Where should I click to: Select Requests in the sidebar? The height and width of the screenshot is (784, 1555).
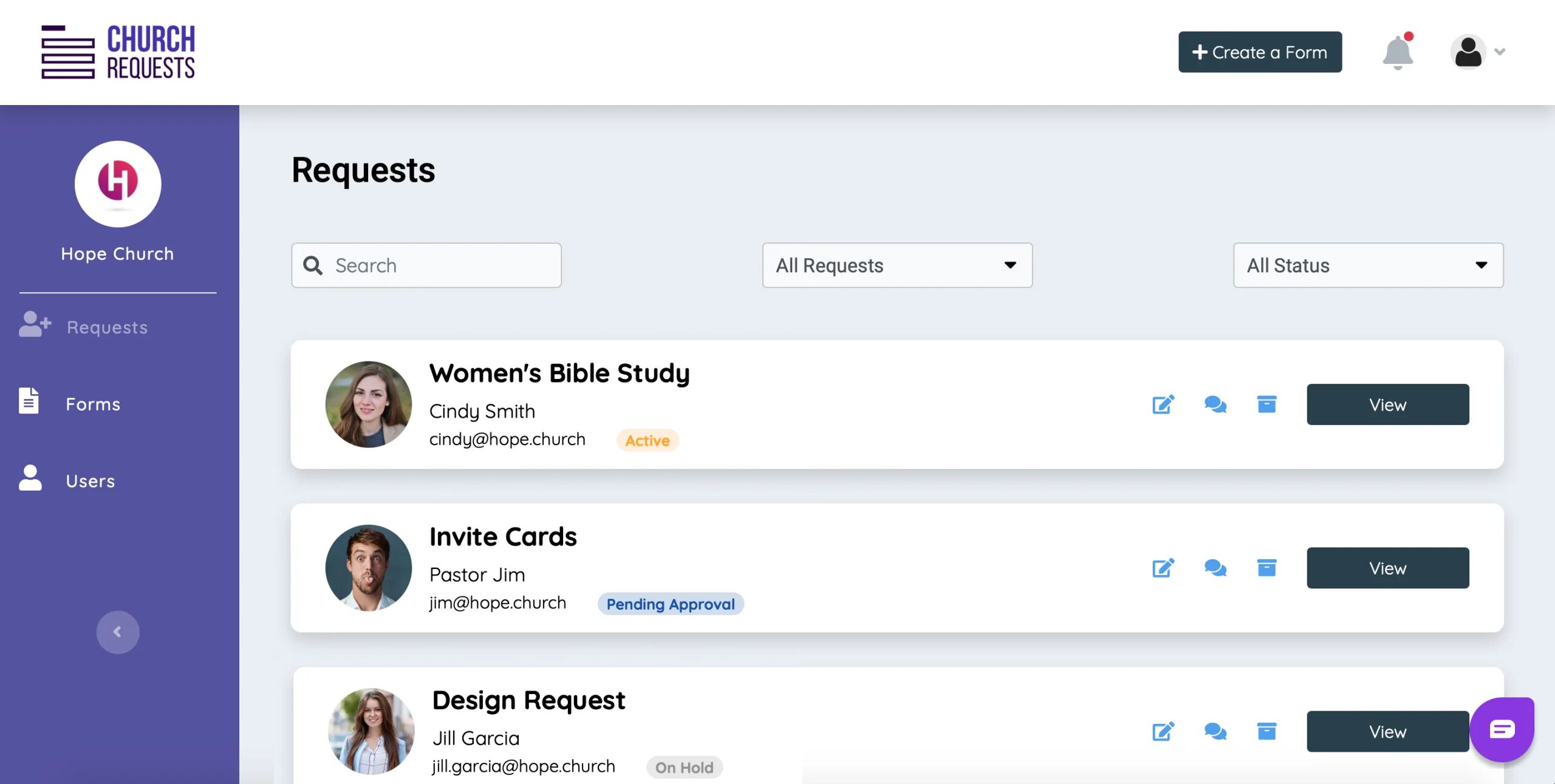(x=107, y=327)
